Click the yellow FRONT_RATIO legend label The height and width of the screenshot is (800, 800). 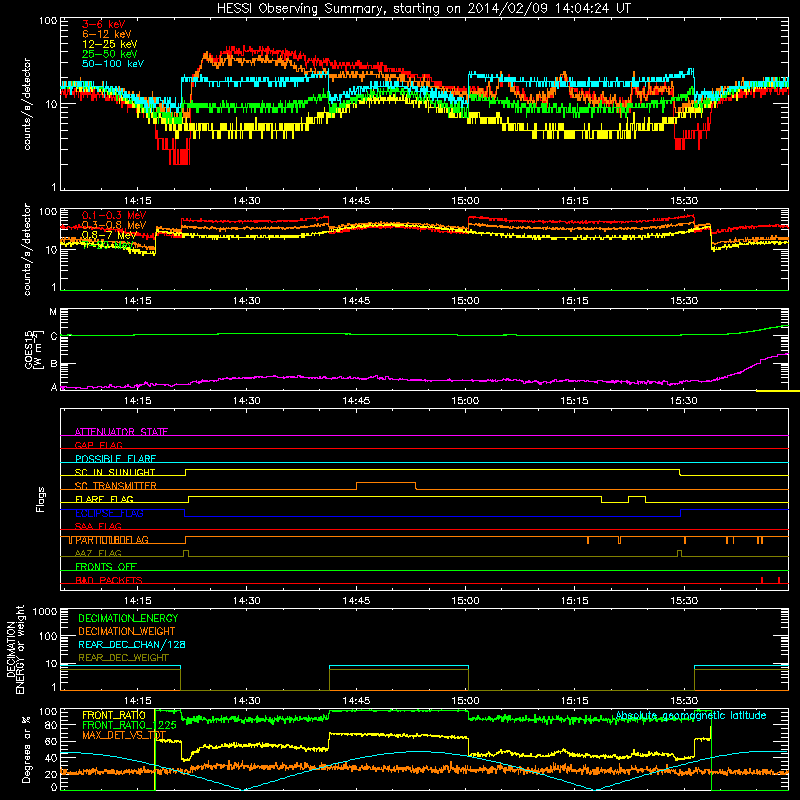point(114,715)
